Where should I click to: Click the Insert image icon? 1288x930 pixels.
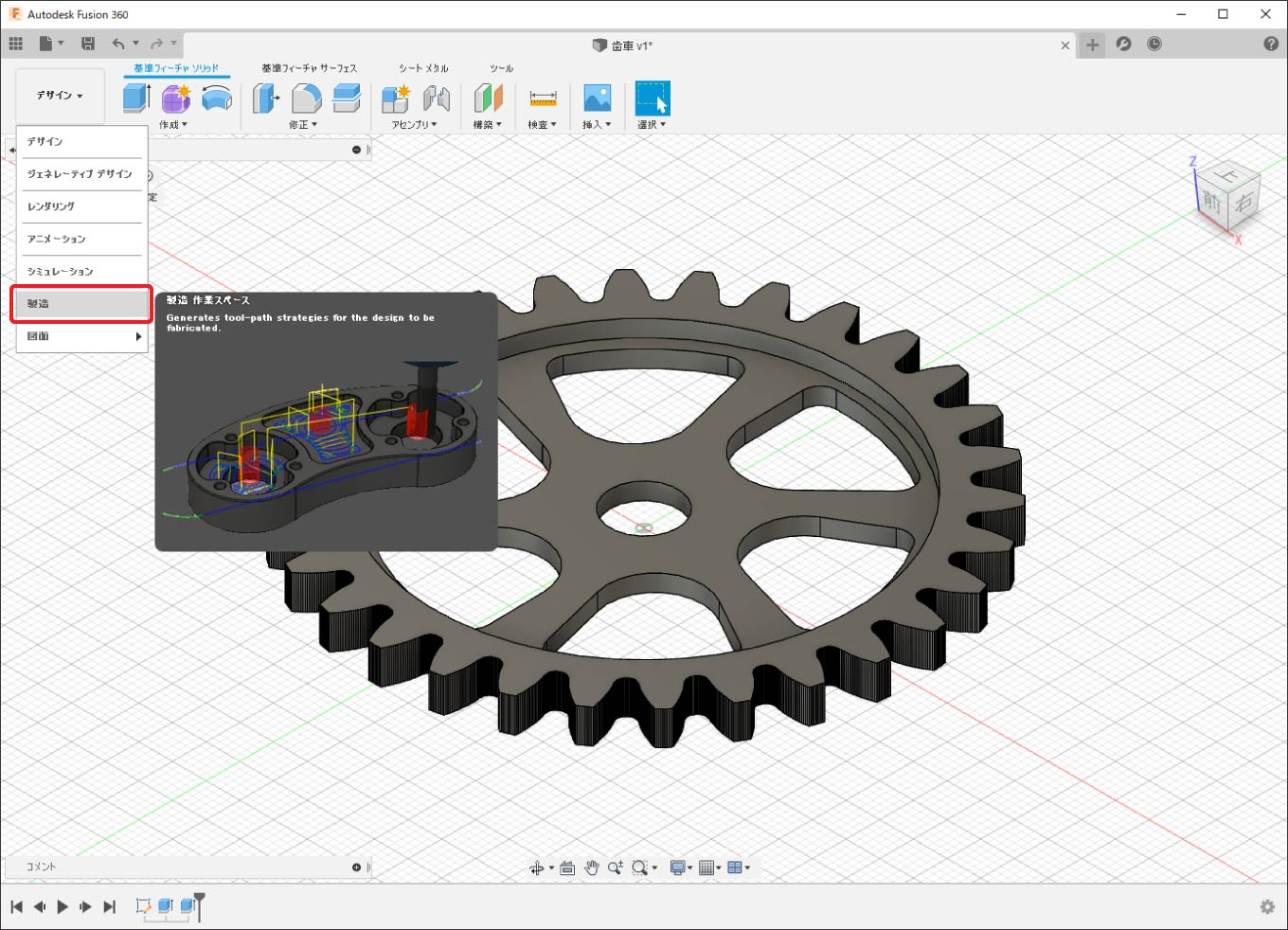tap(597, 98)
